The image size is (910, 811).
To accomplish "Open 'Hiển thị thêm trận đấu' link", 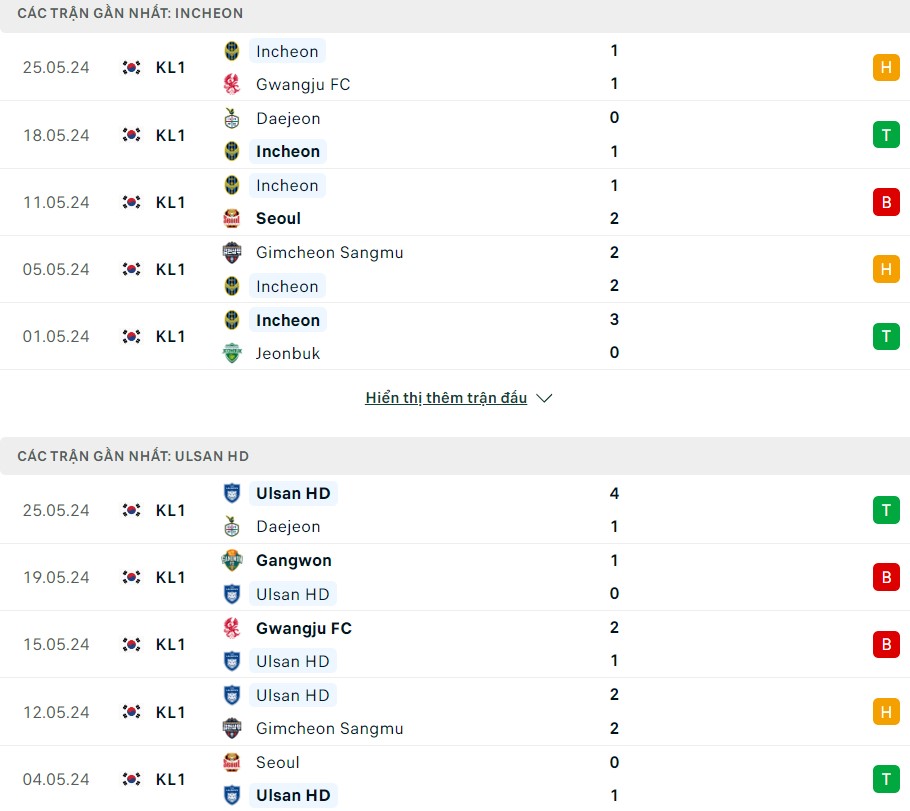I will tap(446, 398).
